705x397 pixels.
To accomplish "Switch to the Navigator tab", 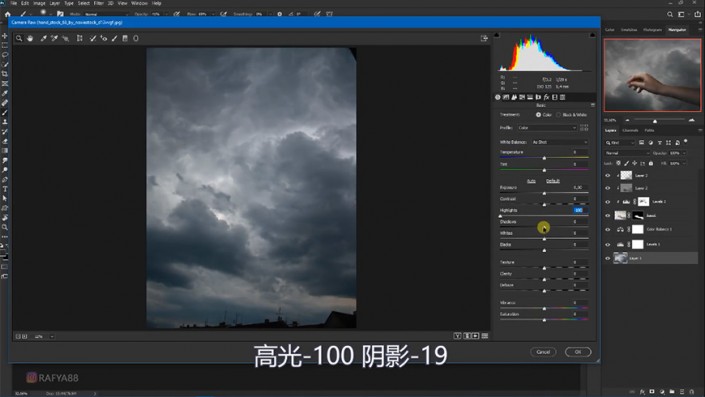I will [677, 30].
